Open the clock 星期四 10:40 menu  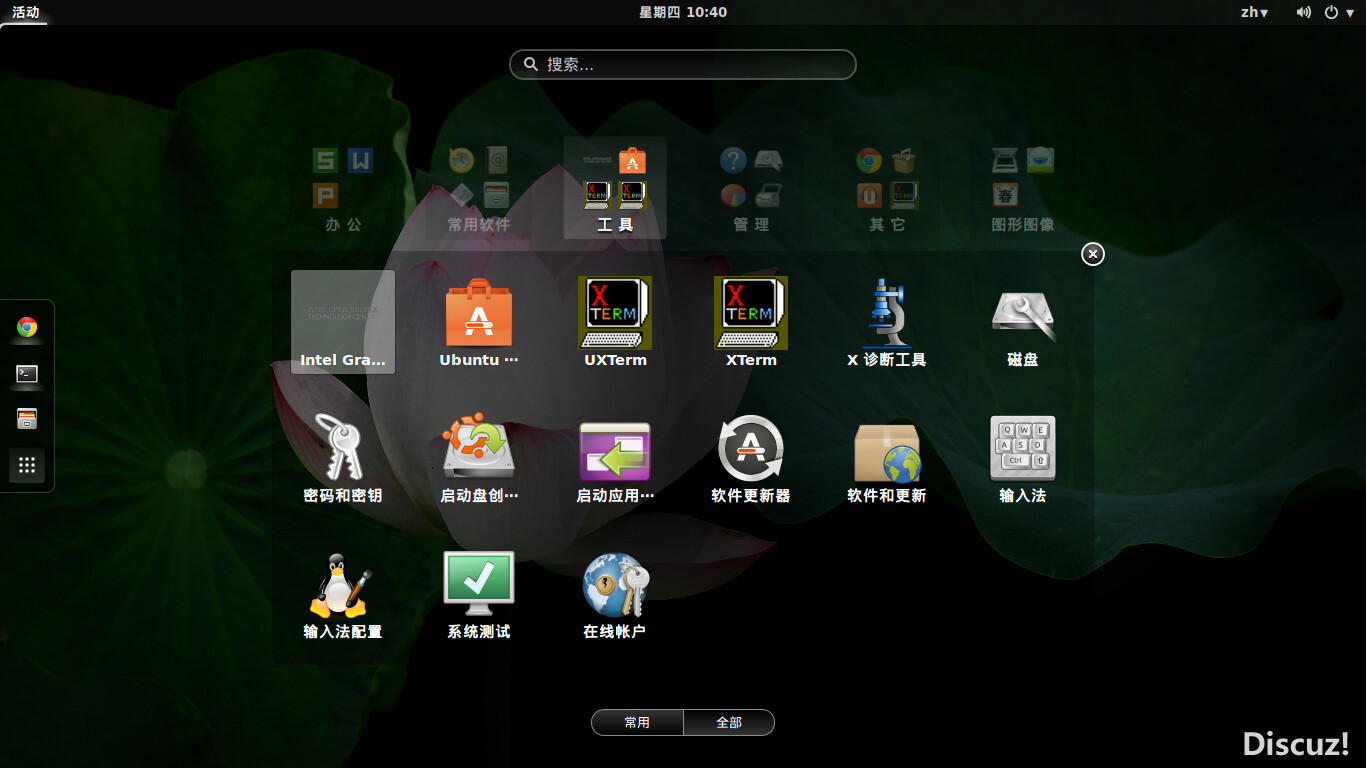pos(683,12)
